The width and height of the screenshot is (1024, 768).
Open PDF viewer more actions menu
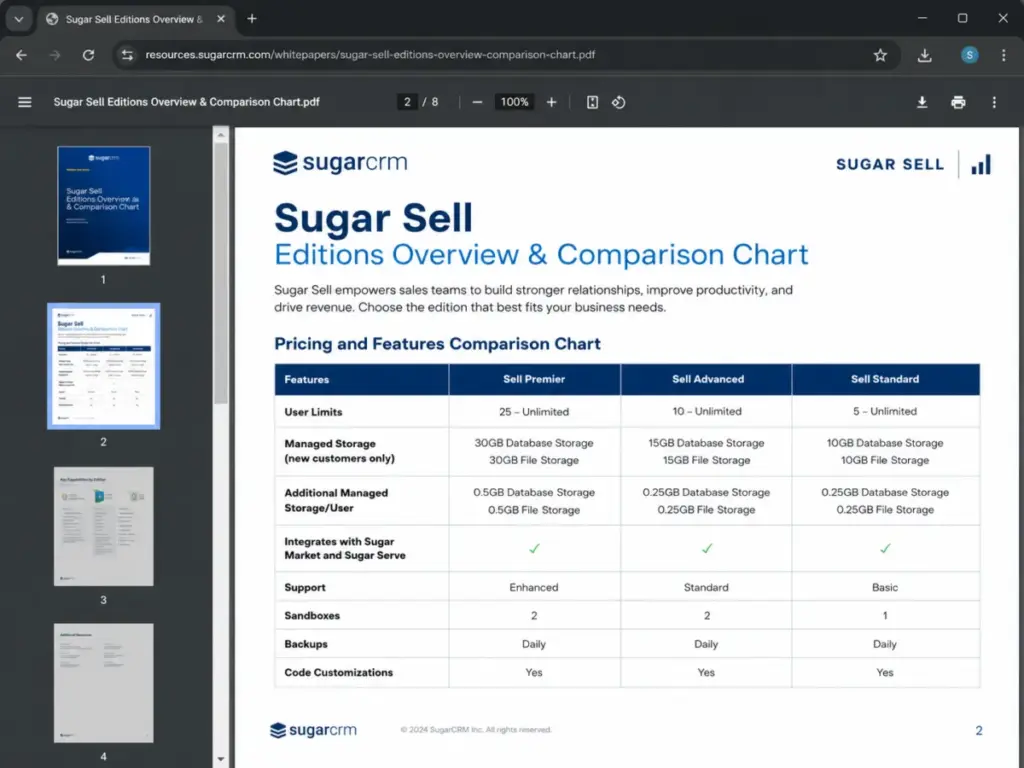click(994, 102)
